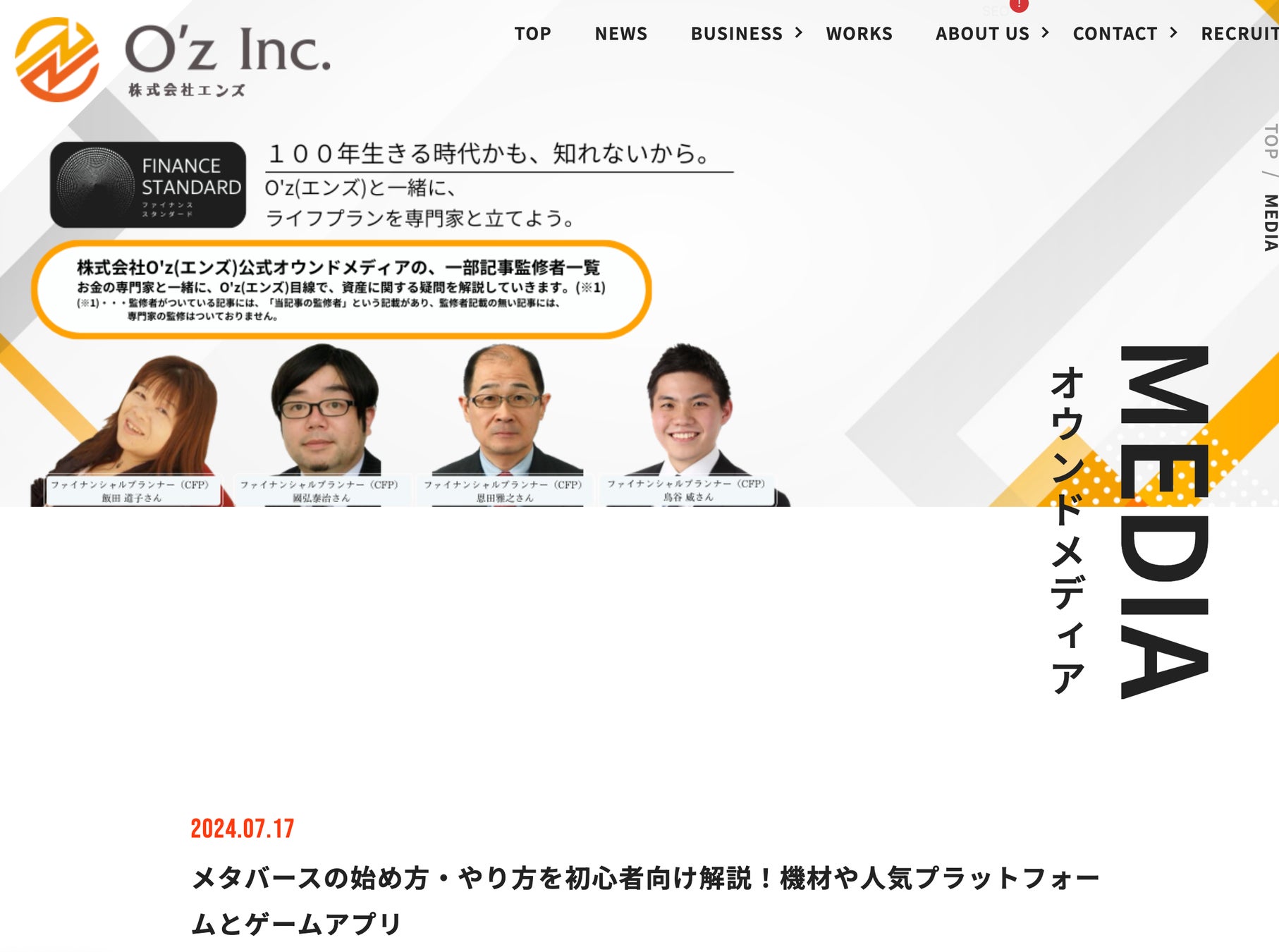Open ABOUT US from the header menu
The image size is (1279, 952).
(x=982, y=34)
